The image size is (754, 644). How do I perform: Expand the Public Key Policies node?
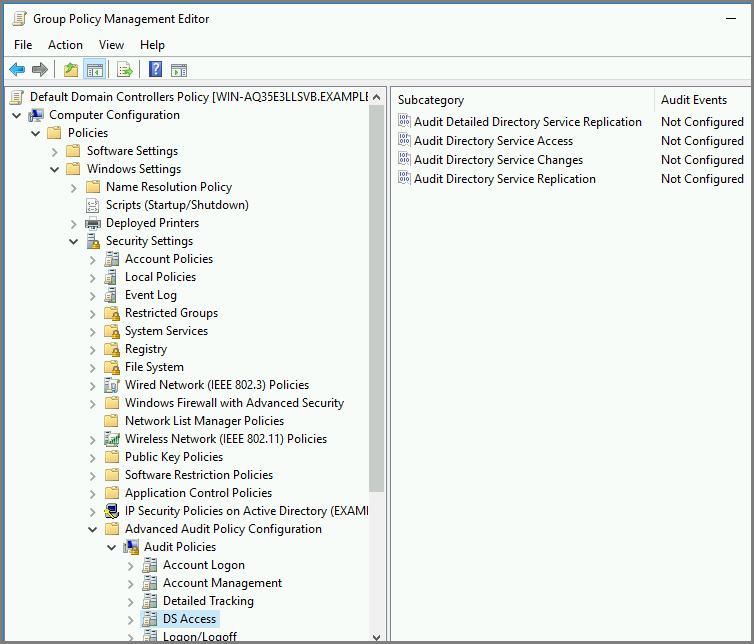[93, 457]
